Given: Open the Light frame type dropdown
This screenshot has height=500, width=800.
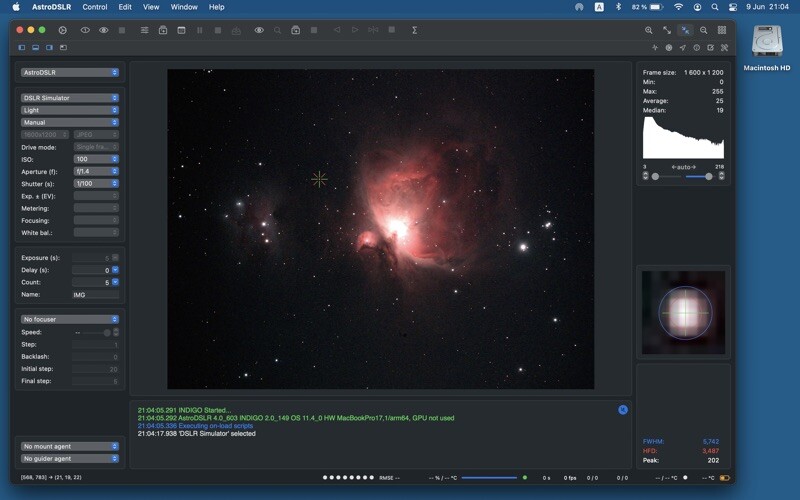Looking at the screenshot, I should coord(70,110).
